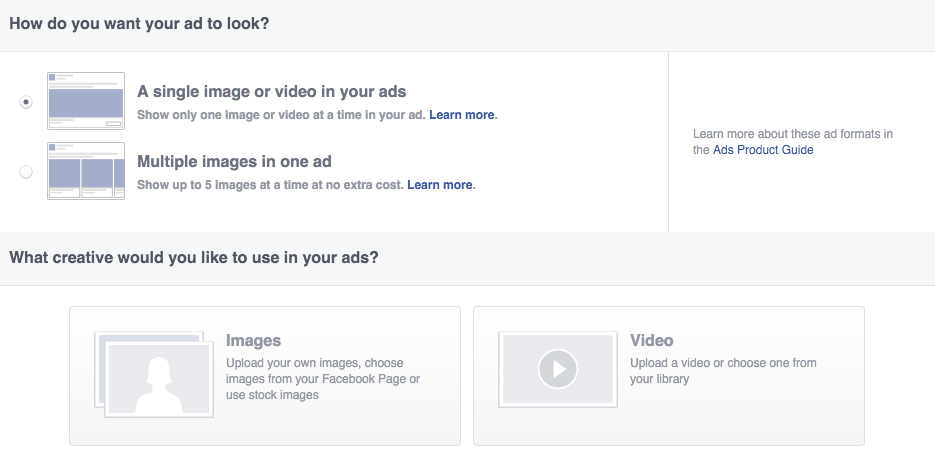Click the "Images" title in creative card
This screenshot has width=935, height=459.
click(254, 341)
